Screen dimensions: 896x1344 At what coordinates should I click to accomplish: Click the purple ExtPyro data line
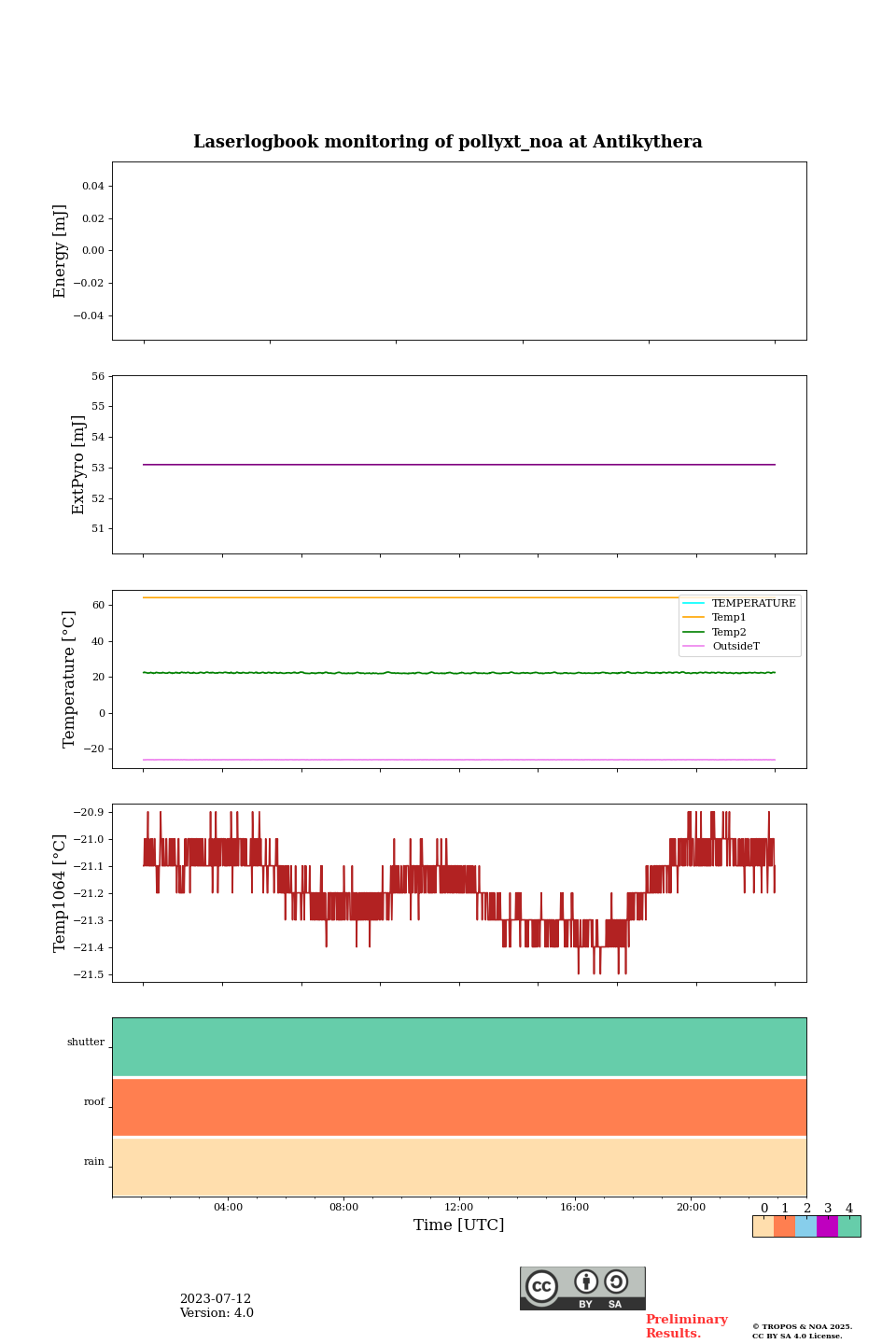pyautogui.click(x=459, y=465)
